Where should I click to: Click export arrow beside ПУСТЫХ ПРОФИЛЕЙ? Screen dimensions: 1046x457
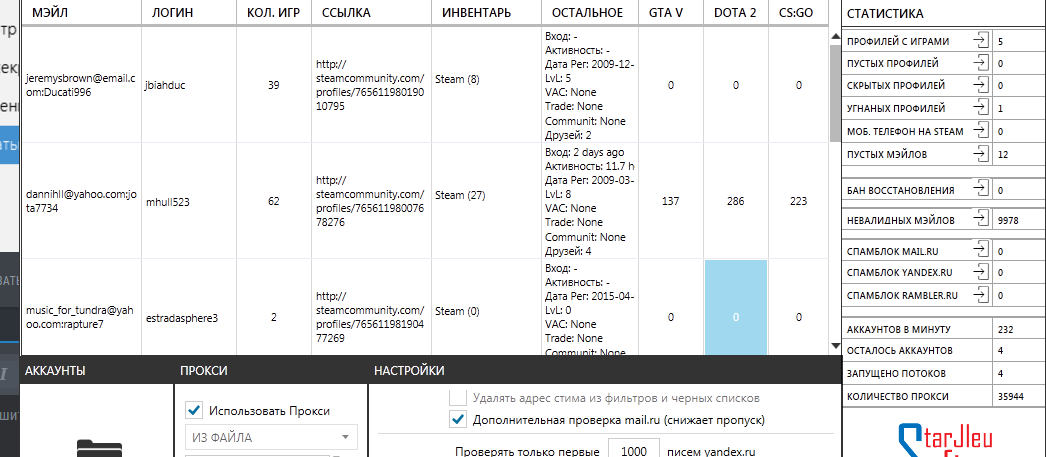coord(979,63)
